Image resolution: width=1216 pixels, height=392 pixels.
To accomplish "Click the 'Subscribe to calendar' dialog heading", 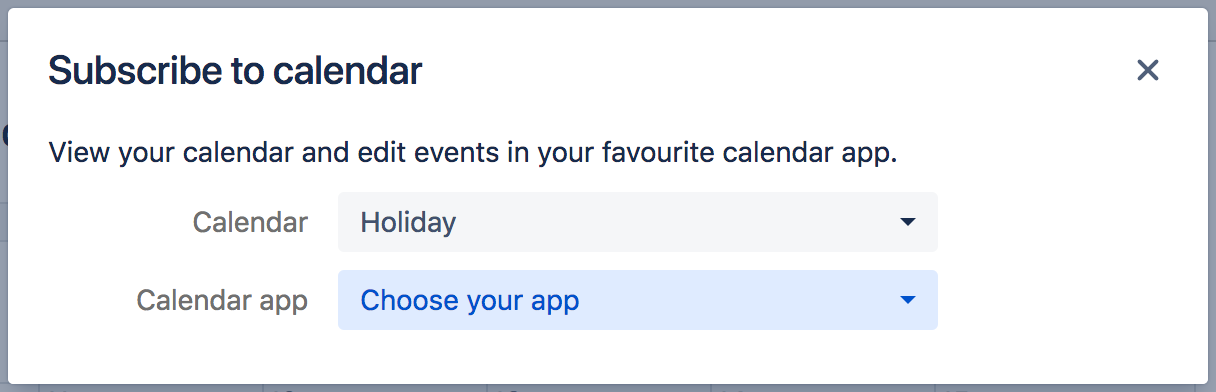I will pos(235,71).
